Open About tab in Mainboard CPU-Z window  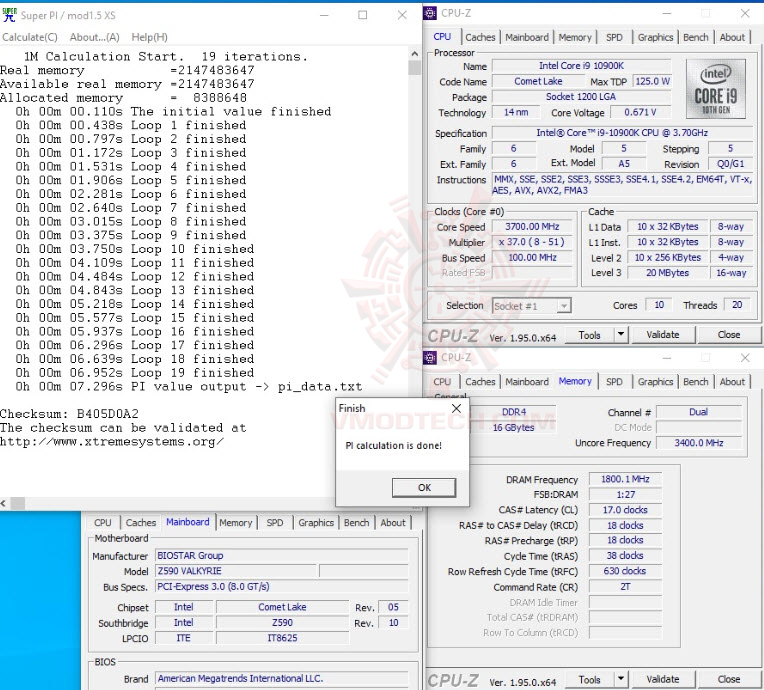393,522
